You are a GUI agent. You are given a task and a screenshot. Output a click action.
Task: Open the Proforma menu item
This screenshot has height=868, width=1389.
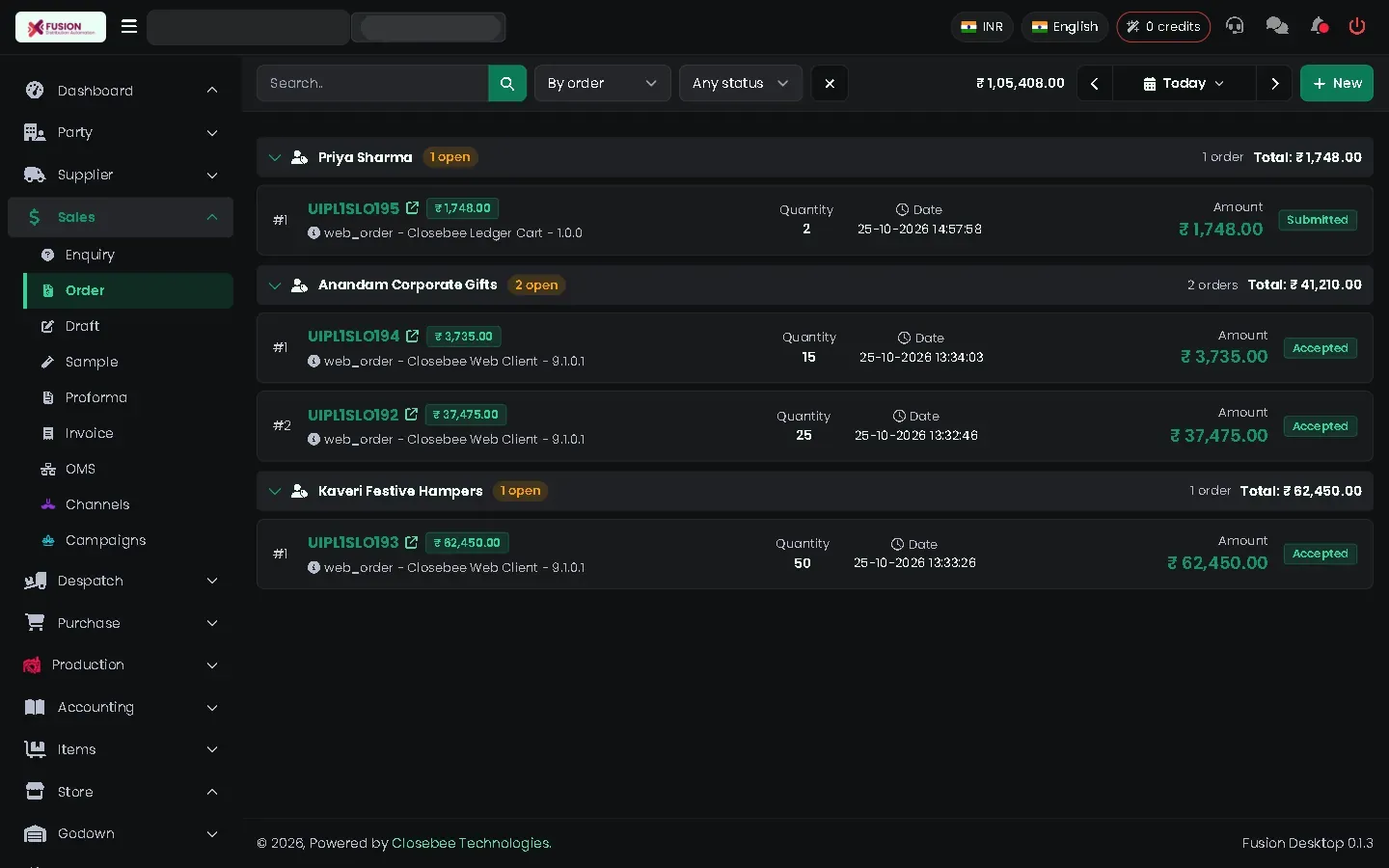click(x=128, y=397)
